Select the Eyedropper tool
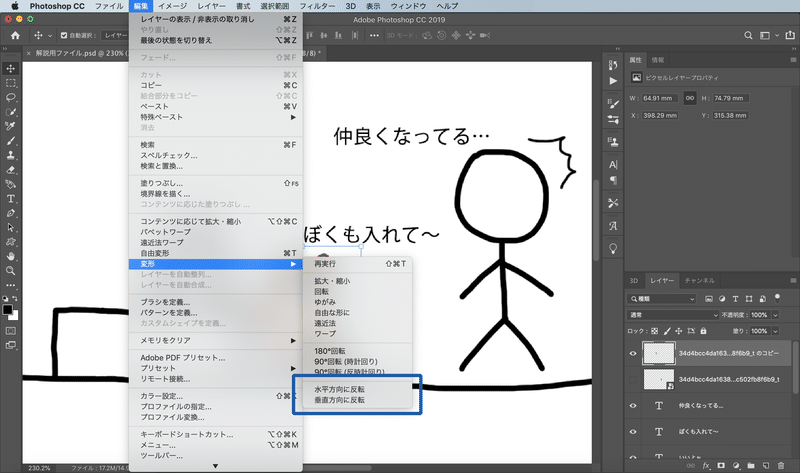This screenshot has height=473, width=800. click(x=11, y=126)
